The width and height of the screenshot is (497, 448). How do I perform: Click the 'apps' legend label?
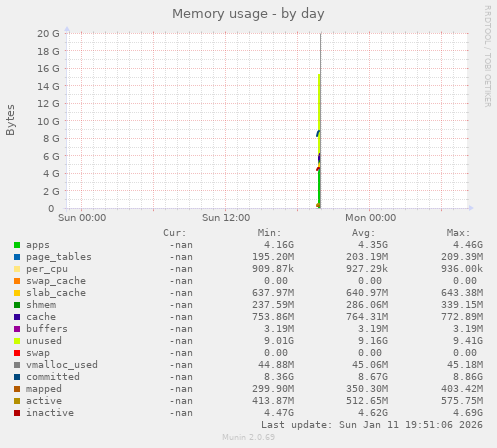pos(38,245)
